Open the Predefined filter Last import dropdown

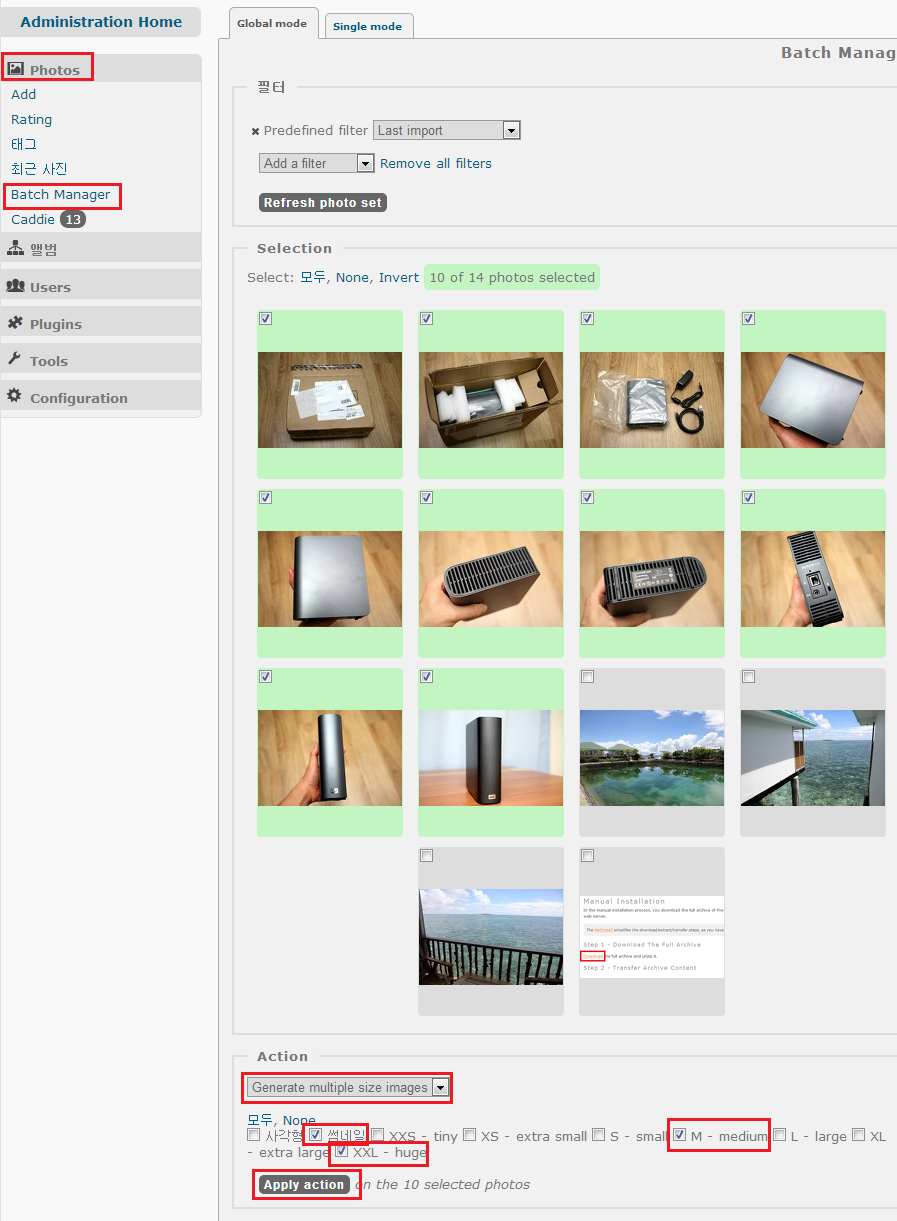coord(446,130)
